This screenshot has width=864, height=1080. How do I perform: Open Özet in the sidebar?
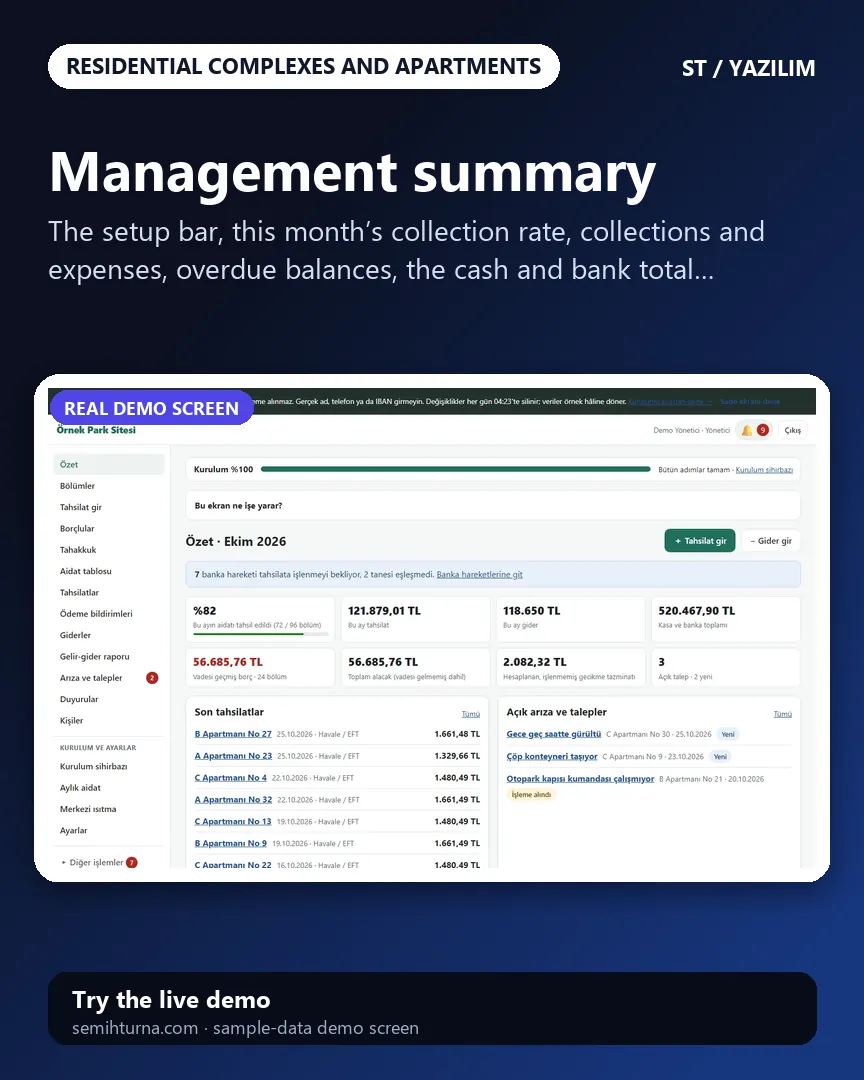click(109, 464)
